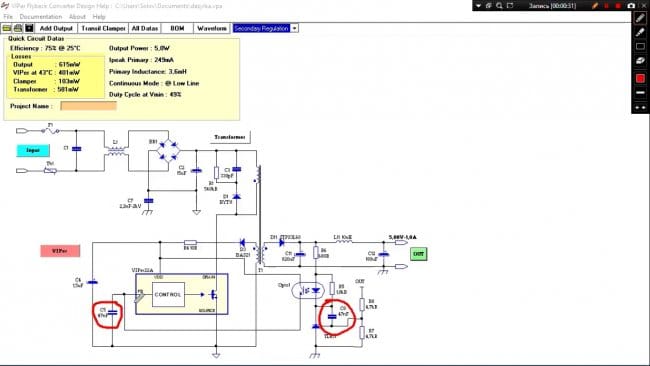The width and height of the screenshot is (650, 366).
Task: Click the Transformer label button in schematic
Action: click(230, 137)
